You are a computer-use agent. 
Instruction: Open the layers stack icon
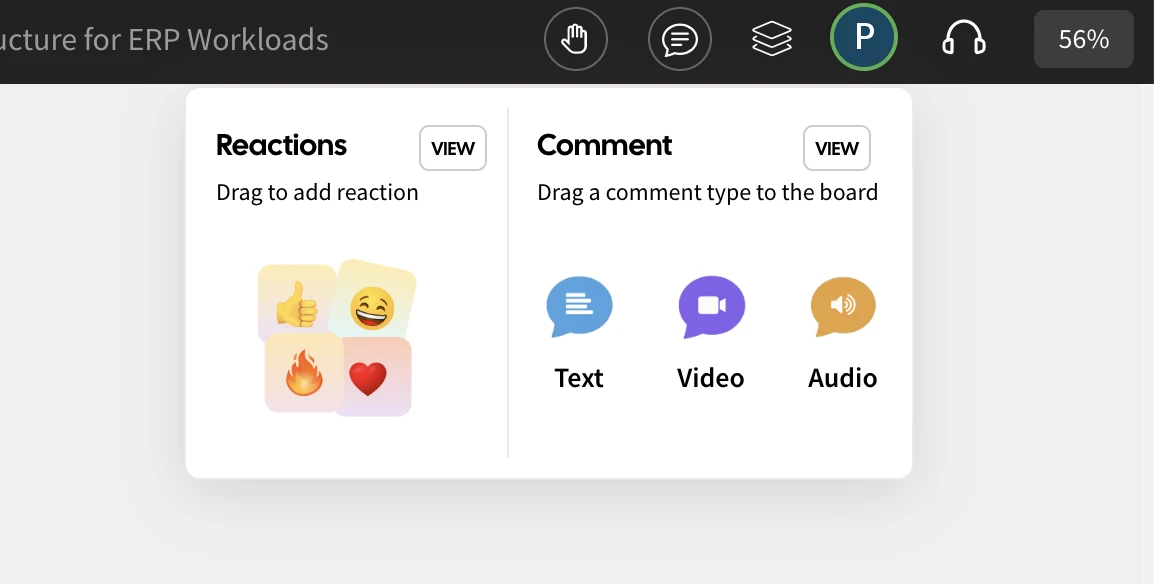[772, 40]
